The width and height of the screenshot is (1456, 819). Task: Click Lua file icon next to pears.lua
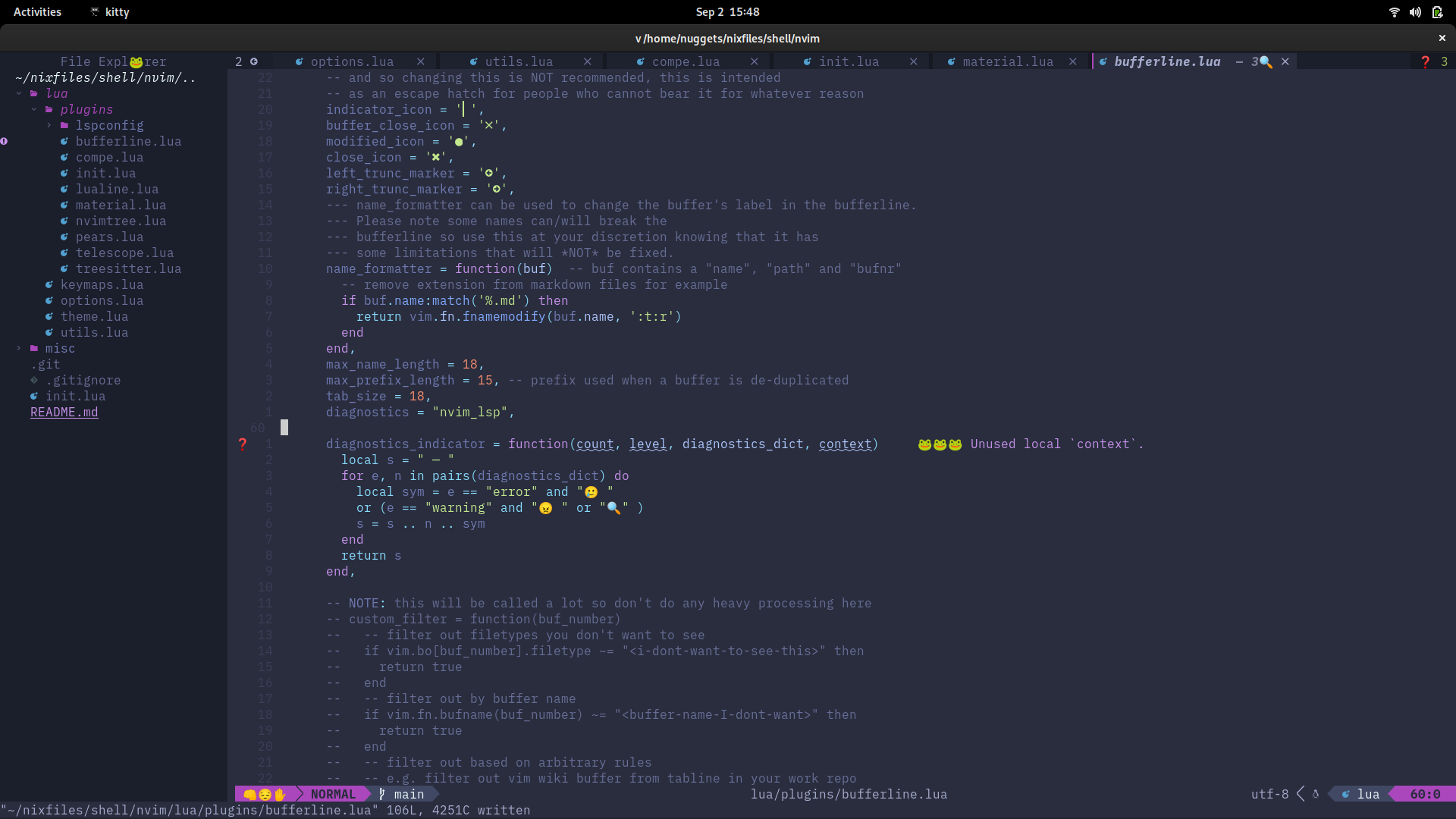(64, 237)
